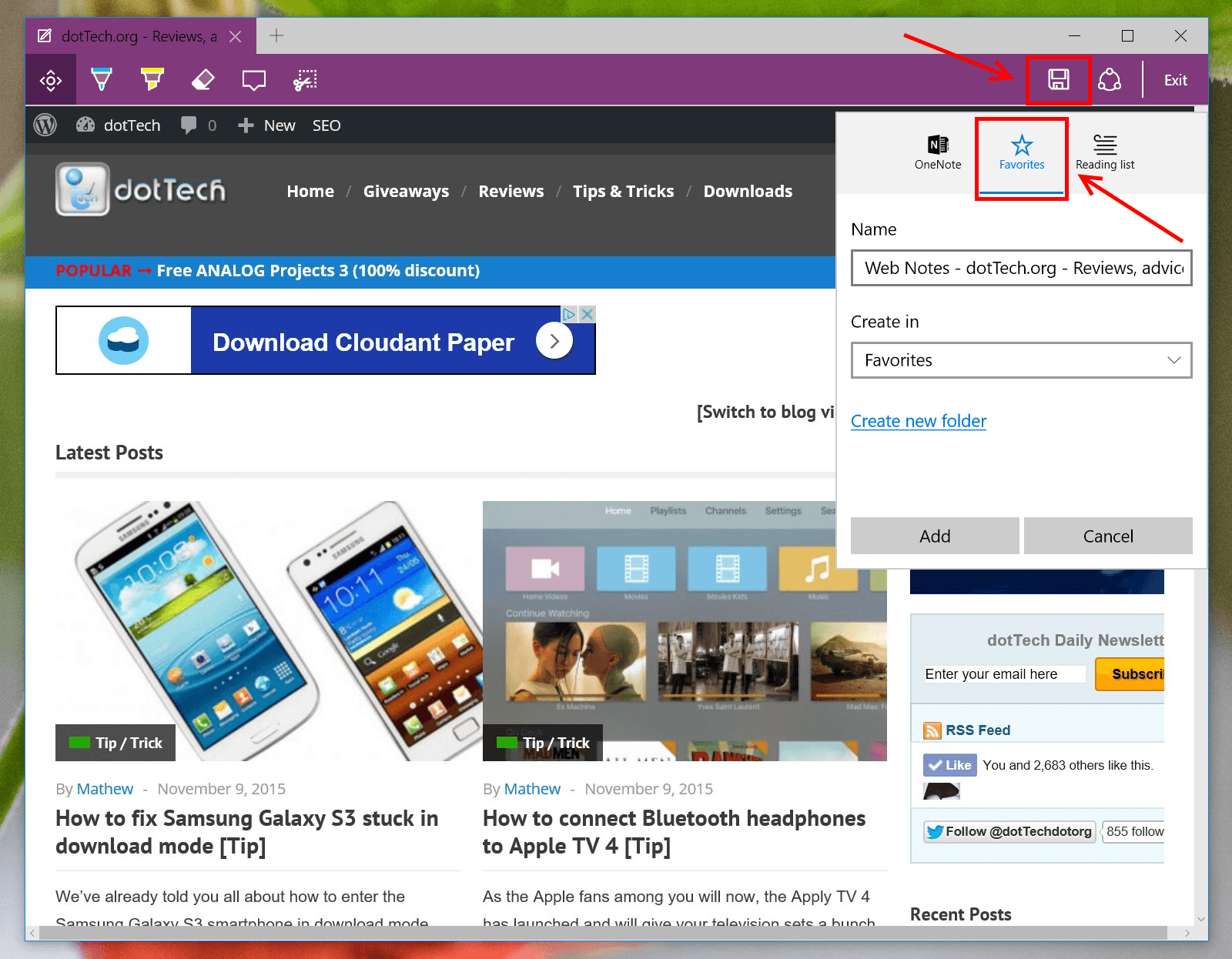1232x959 pixels.
Task: Open the dotTech dashboard menu
Action: (119, 125)
